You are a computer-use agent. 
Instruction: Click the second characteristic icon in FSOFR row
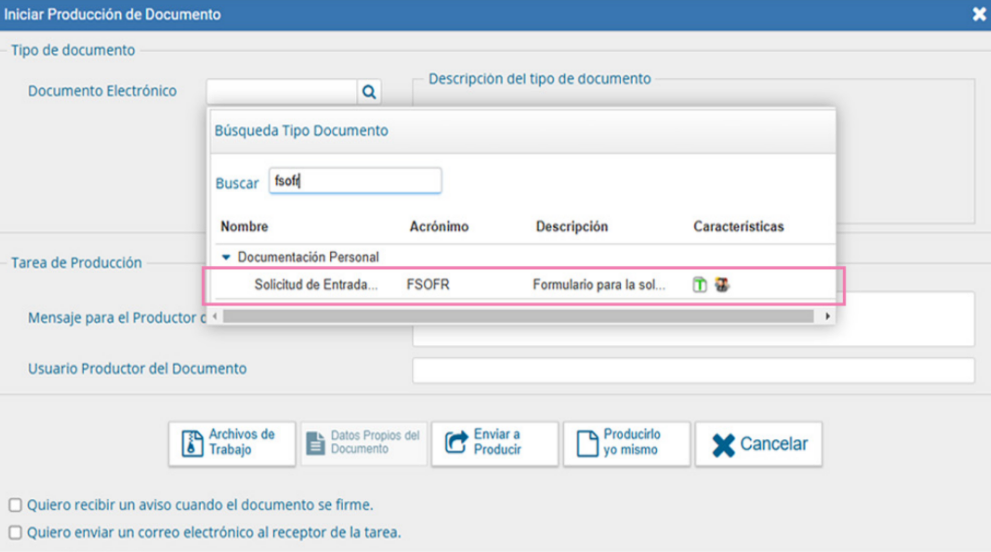722,285
